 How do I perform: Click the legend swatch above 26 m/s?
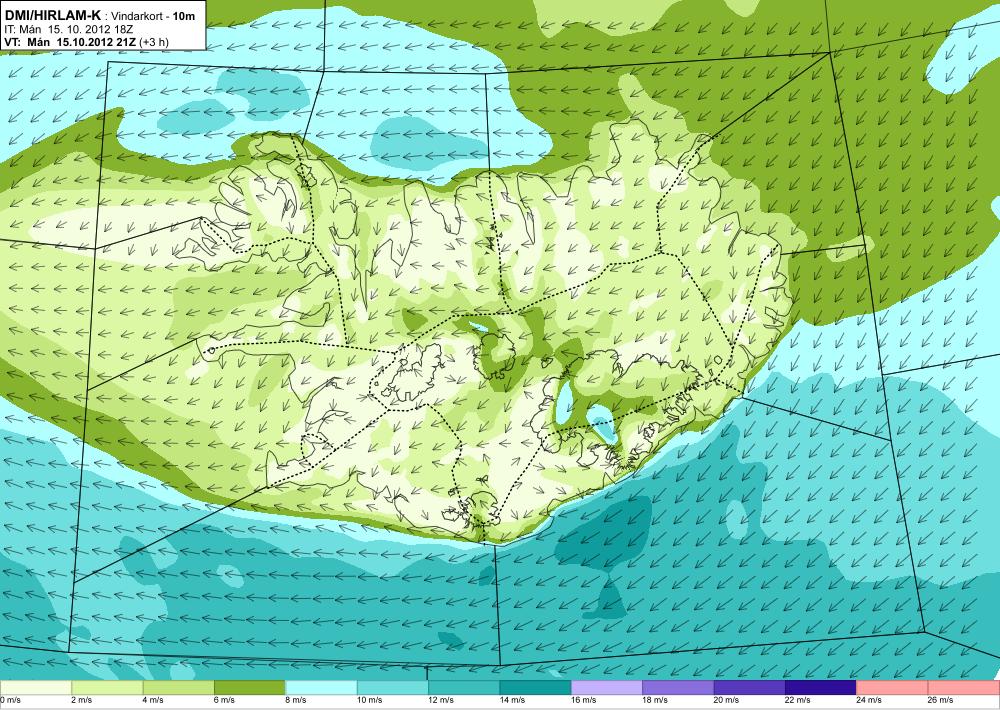coord(964,688)
